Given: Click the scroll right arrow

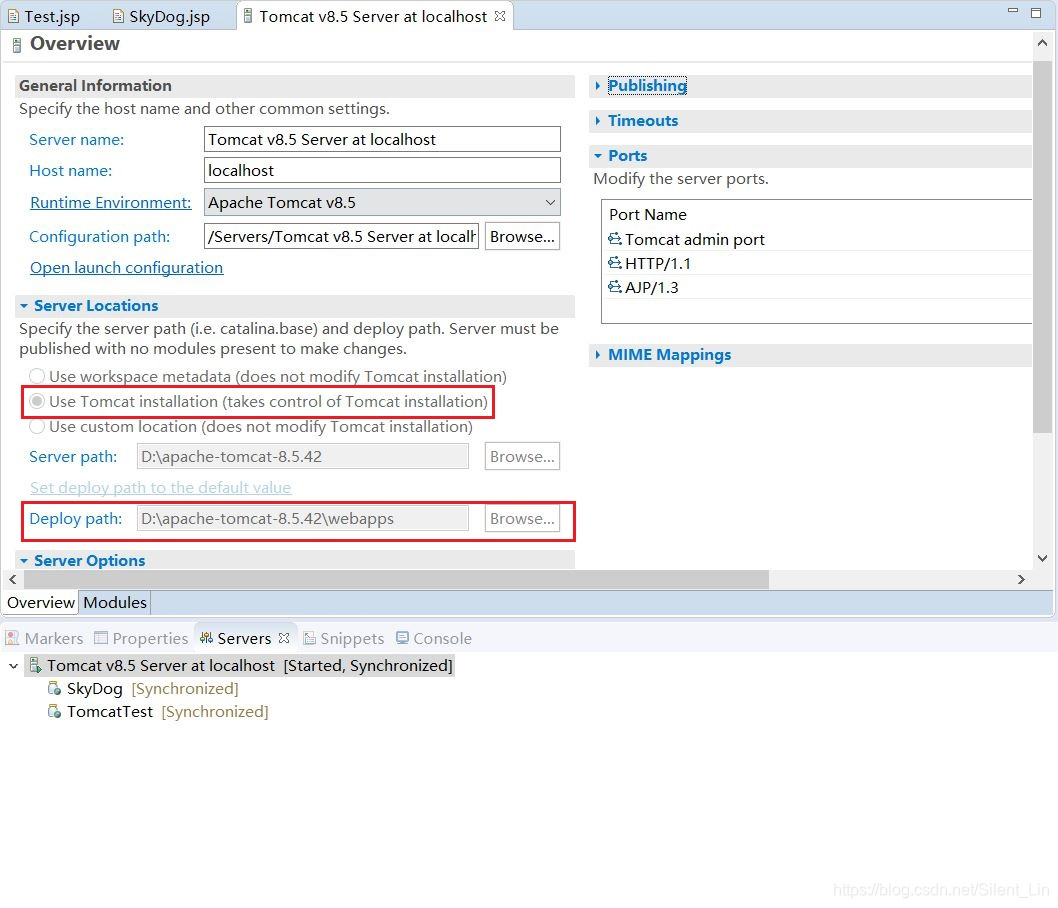Looking at the screenshot, I should coord(1021,579).
